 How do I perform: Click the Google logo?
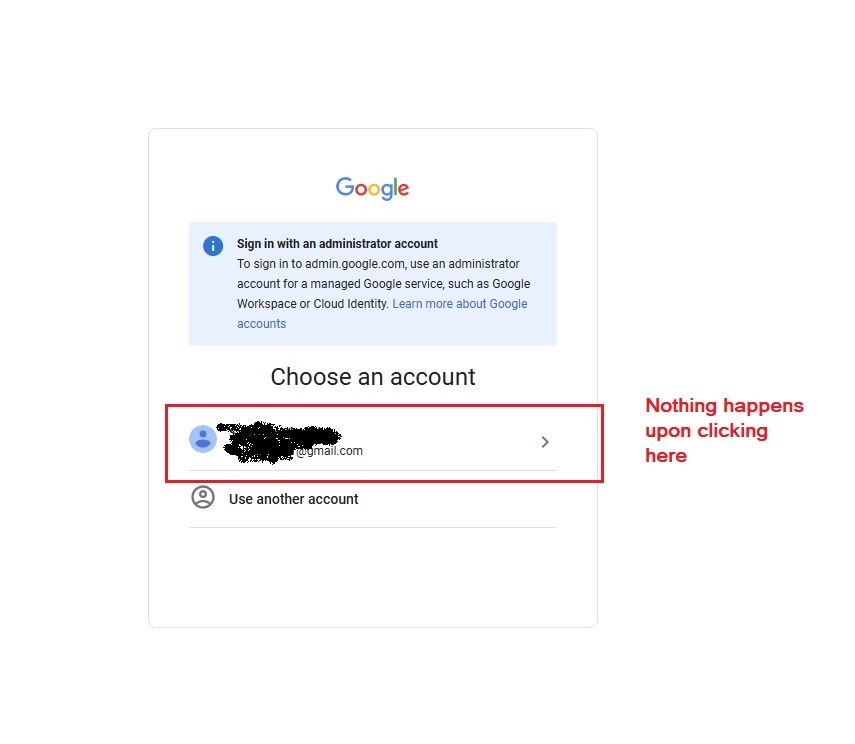click(372, 188)
